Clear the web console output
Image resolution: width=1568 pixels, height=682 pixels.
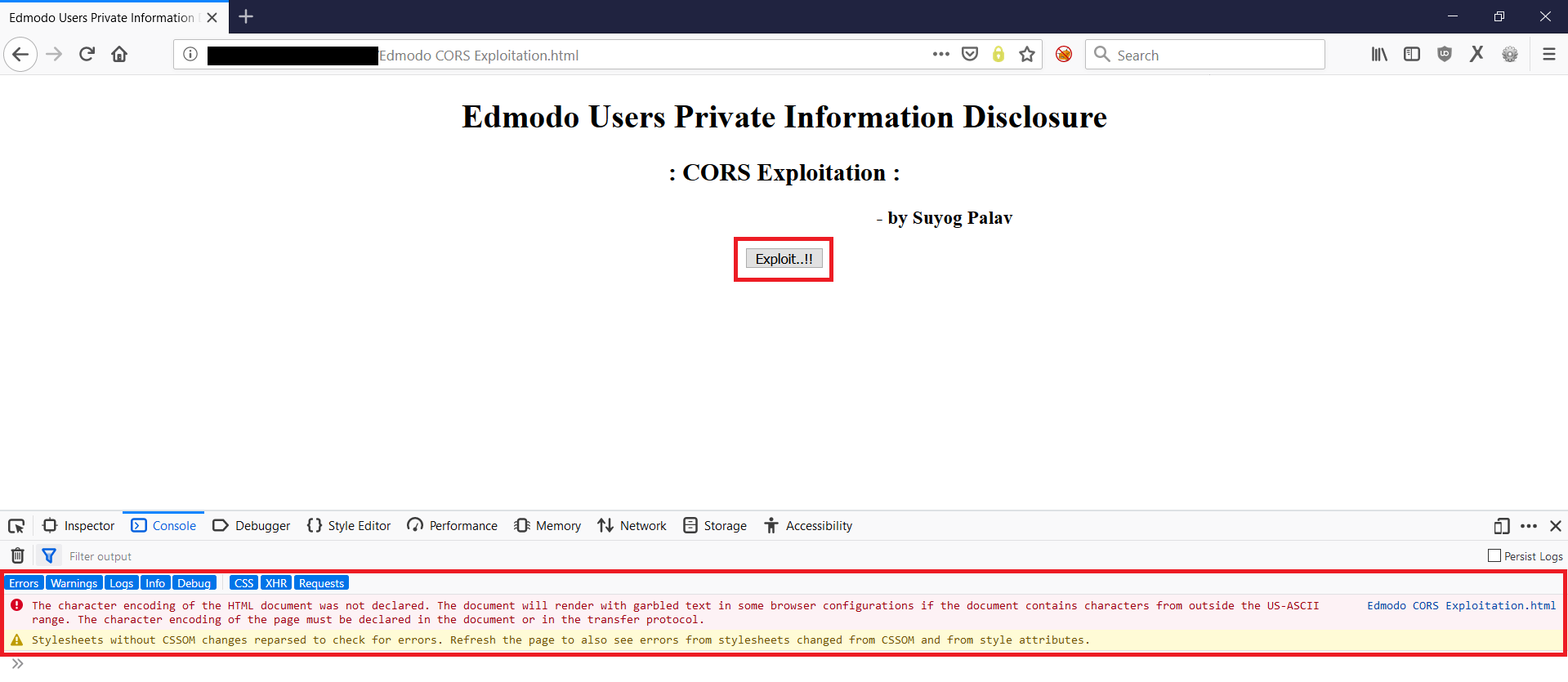click(x=17, y=556)
